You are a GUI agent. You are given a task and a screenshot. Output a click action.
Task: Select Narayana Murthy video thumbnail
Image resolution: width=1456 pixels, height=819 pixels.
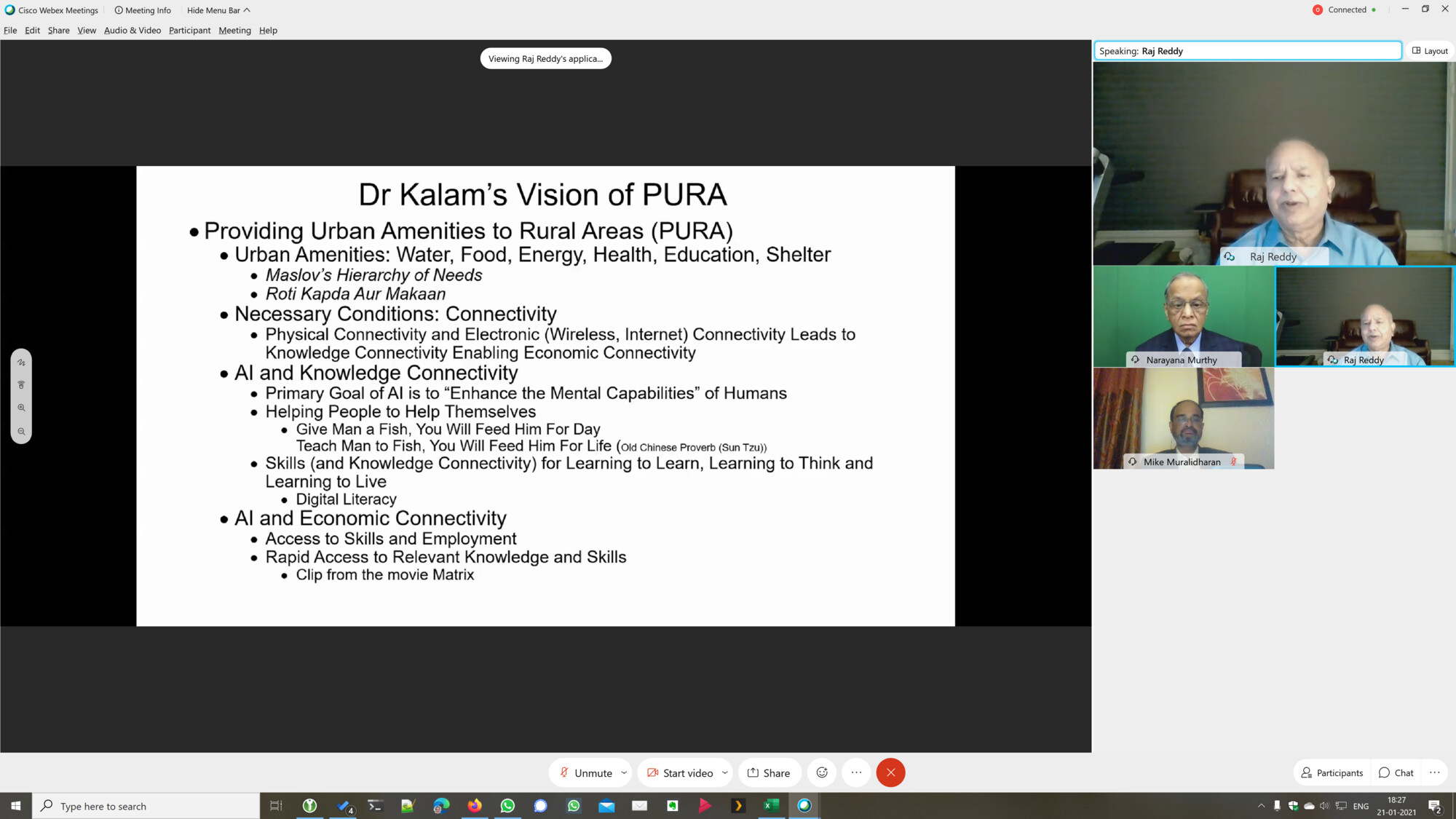(1183, 317)
